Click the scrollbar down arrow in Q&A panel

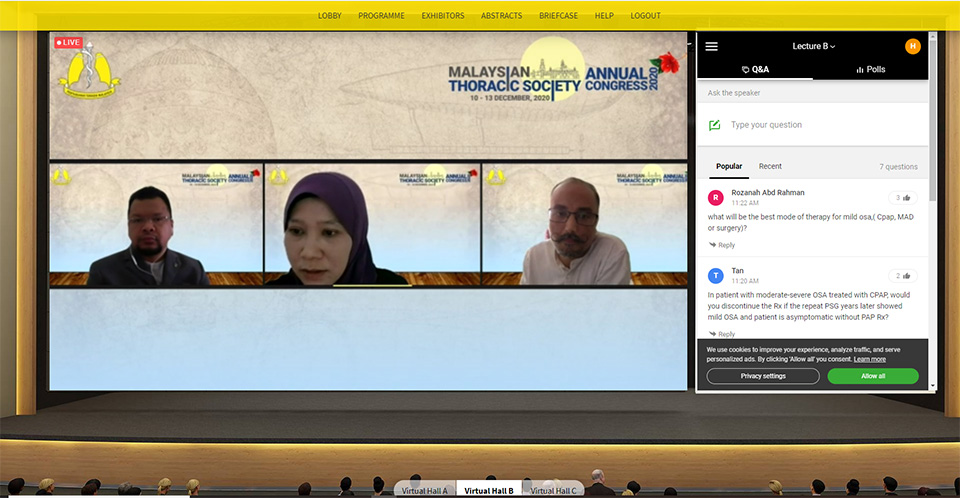coord(932,386)
